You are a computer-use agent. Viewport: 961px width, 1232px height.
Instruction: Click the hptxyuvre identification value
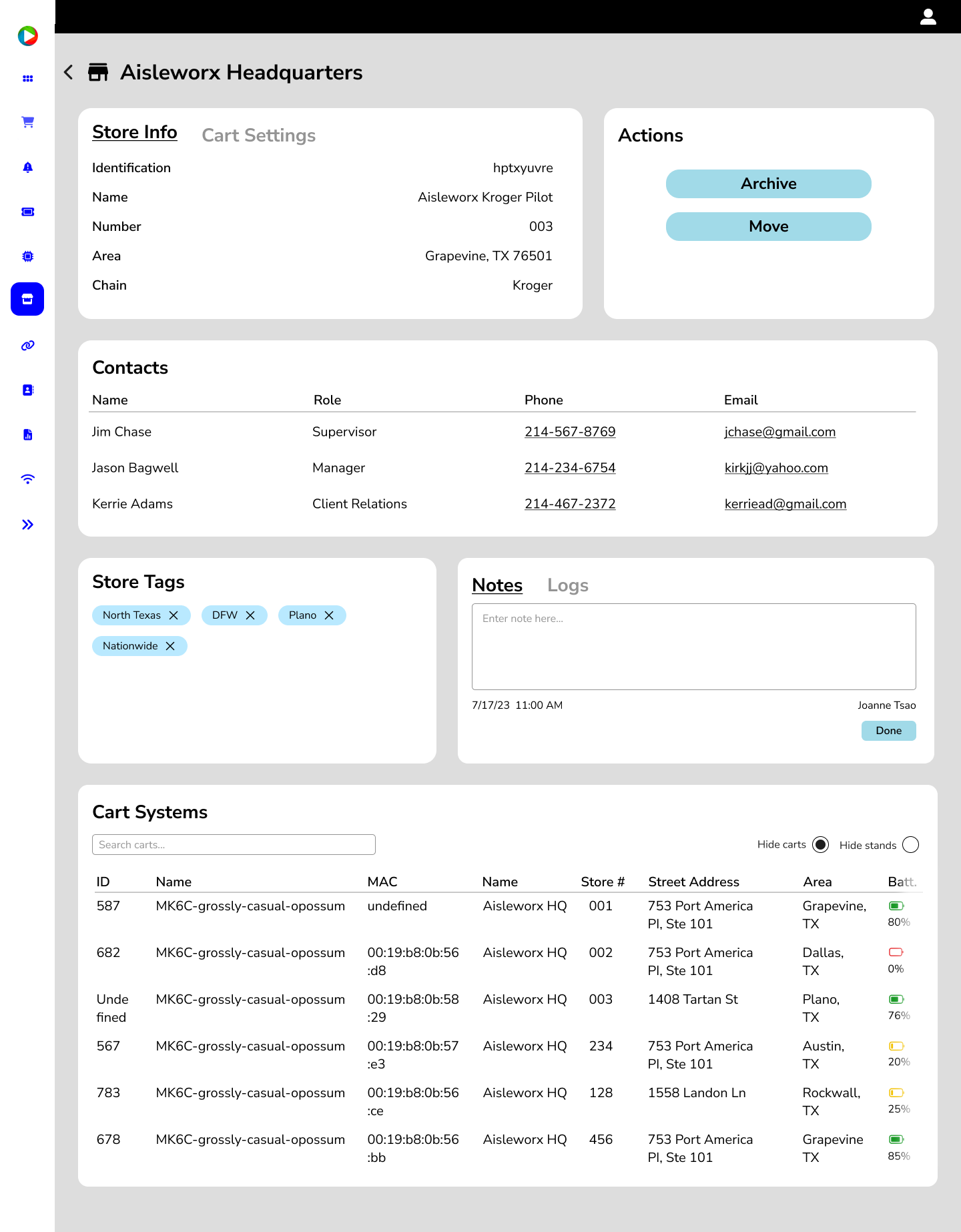coord(523,168)
